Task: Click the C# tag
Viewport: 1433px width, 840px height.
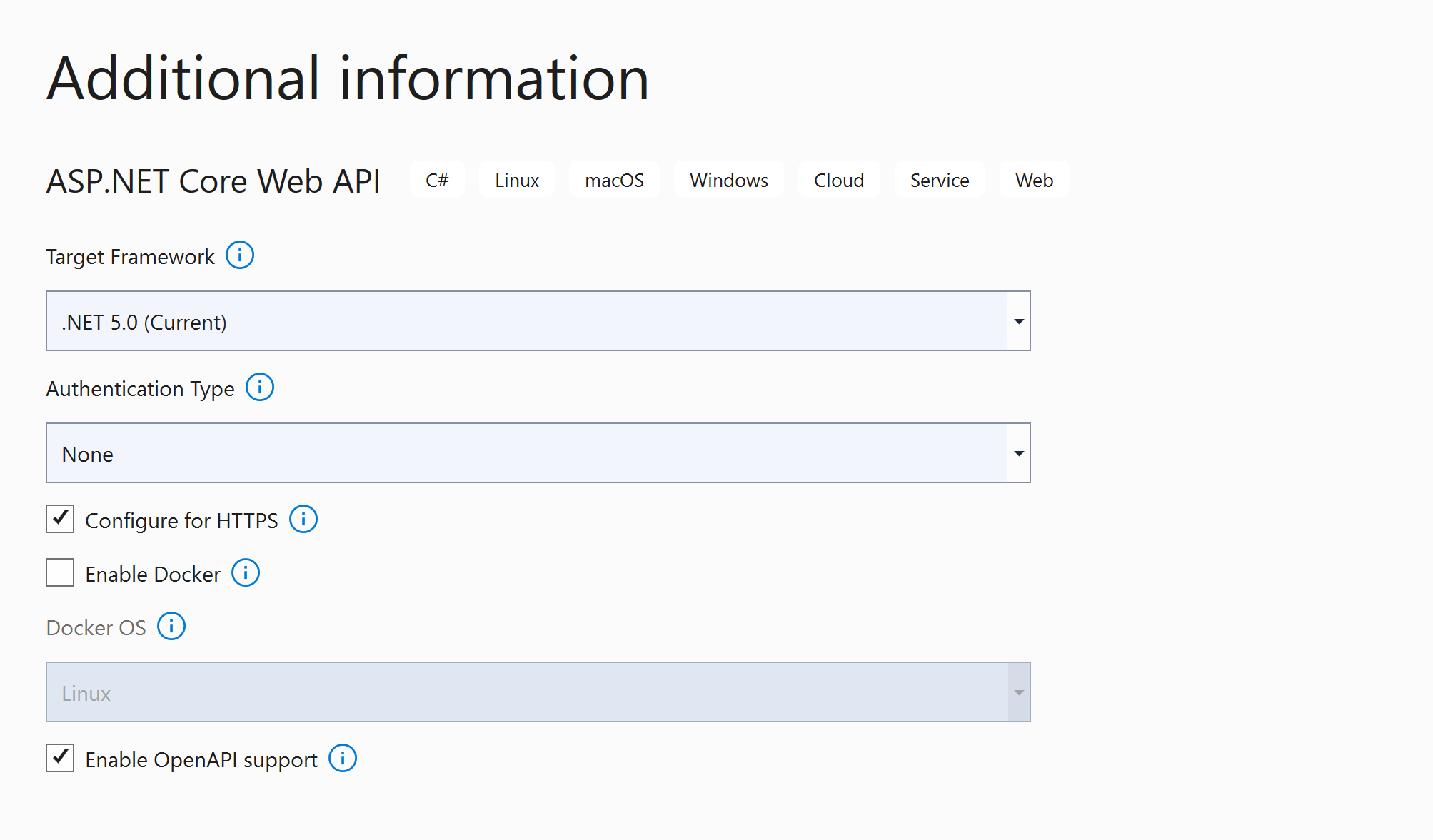Action: pos(437,180)
